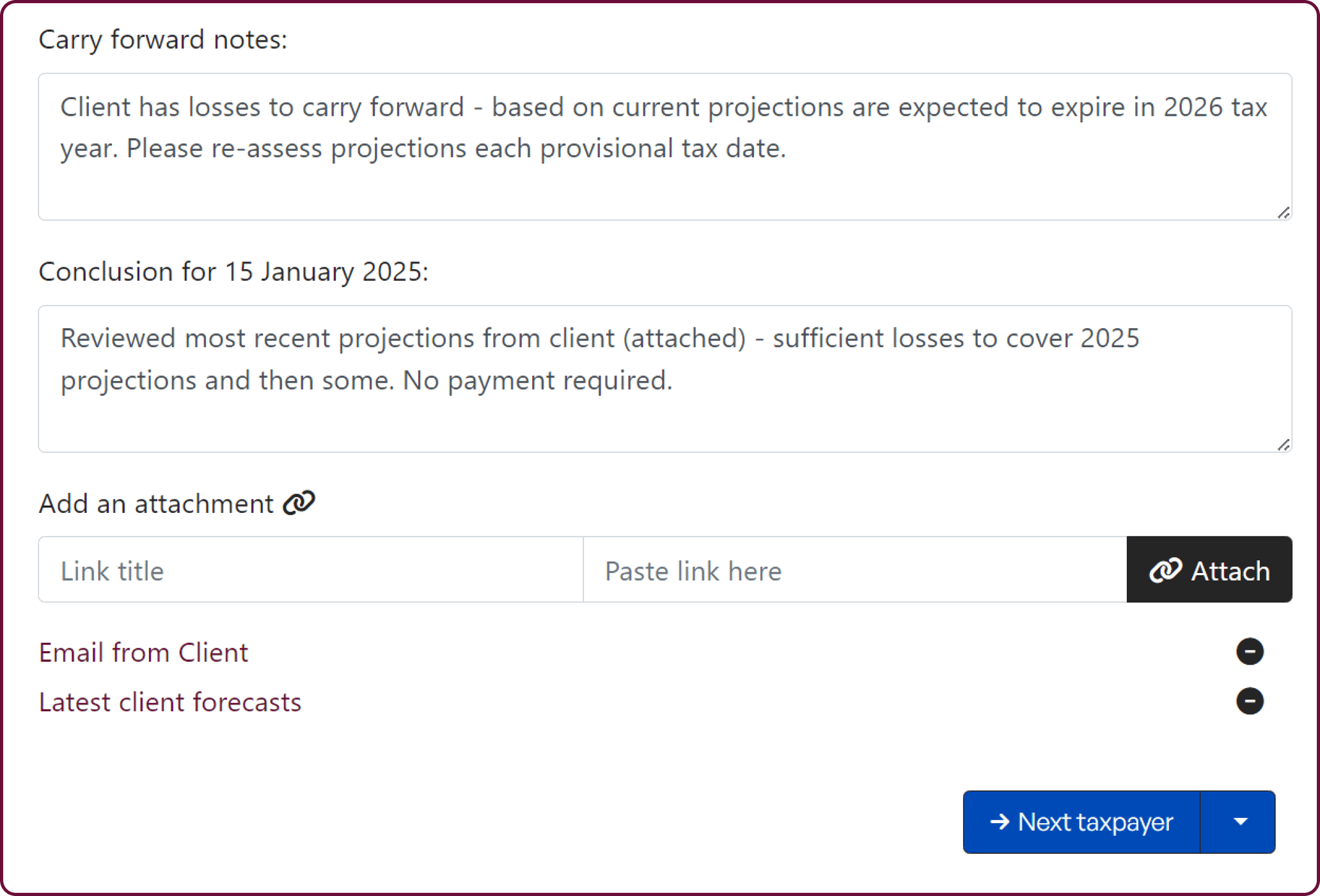Click the Attach button label
The height and width of the screenshot is (896, 1320).
[1230, 570]
